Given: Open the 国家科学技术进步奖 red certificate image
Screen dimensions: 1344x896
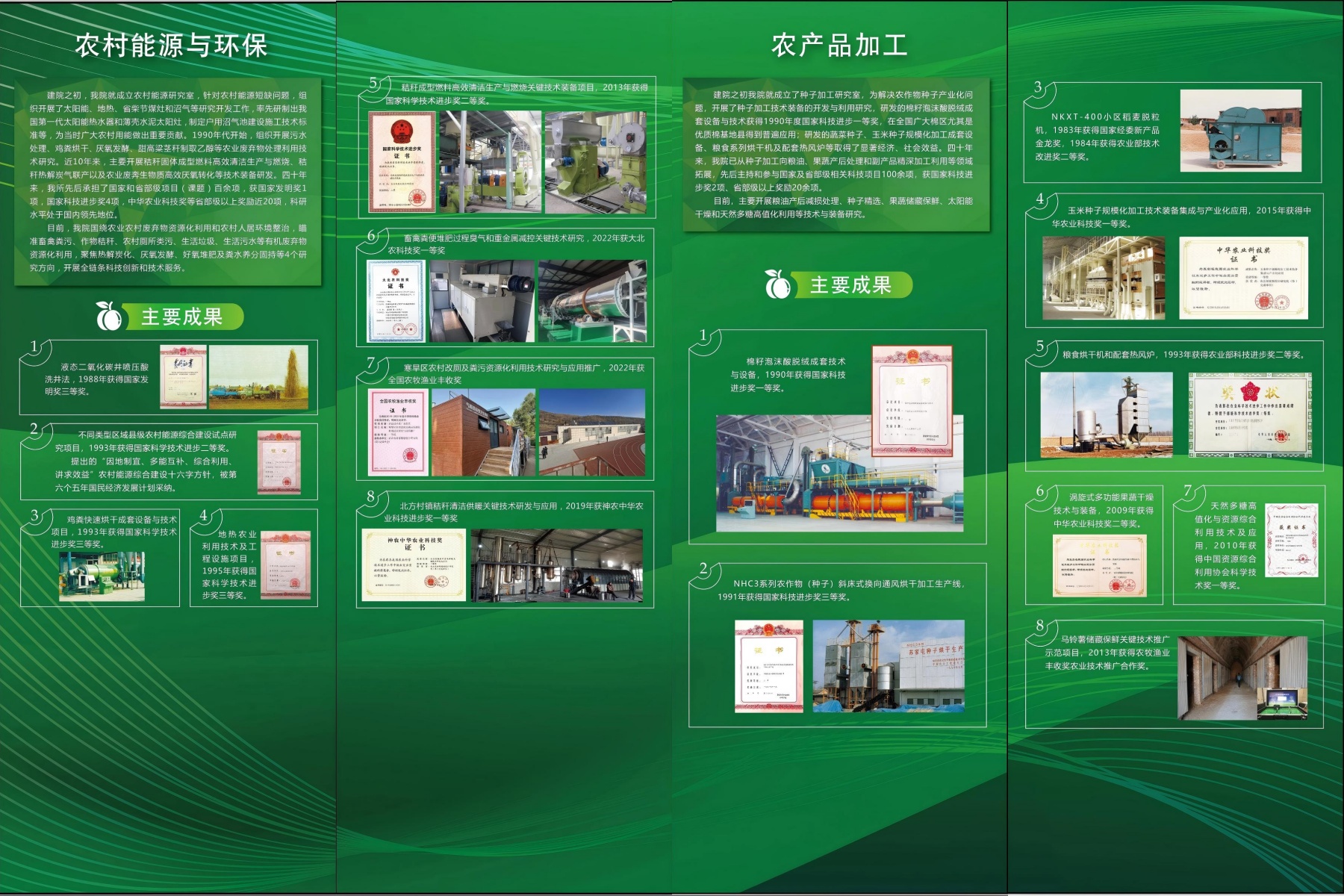Looking at the screenshot, I should point(402,162).
